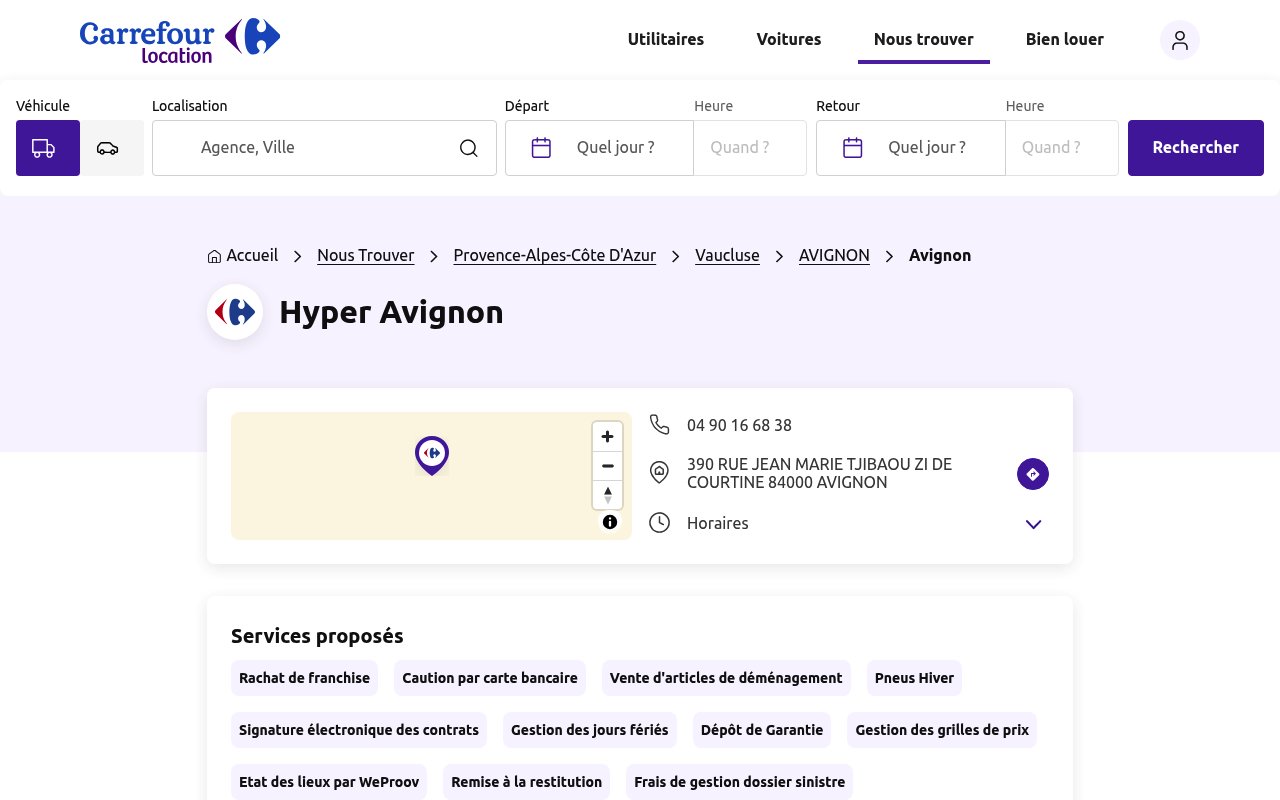Open directions with the purple route button
The width and height of the screenshot is (1280, 800).
pos(1033,474)
